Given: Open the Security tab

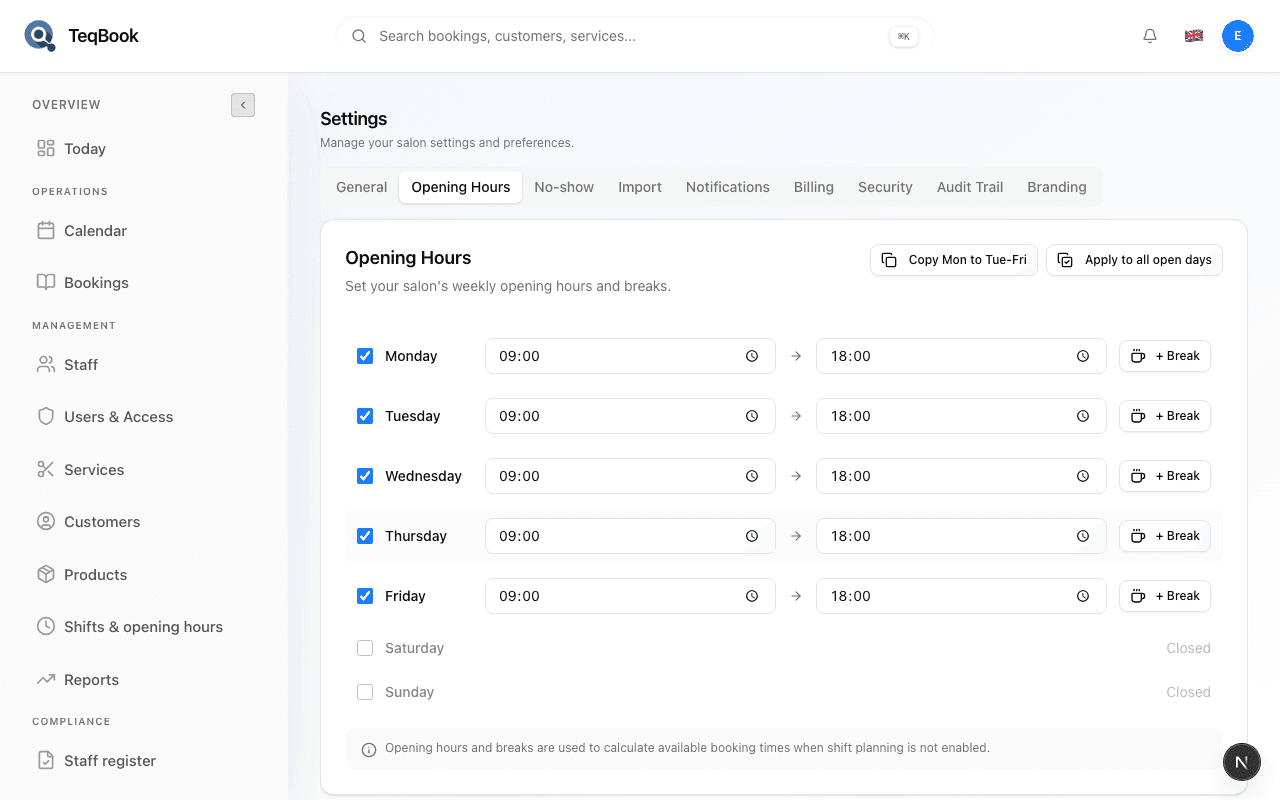Looking at the screenshot, I should point(885,187).
